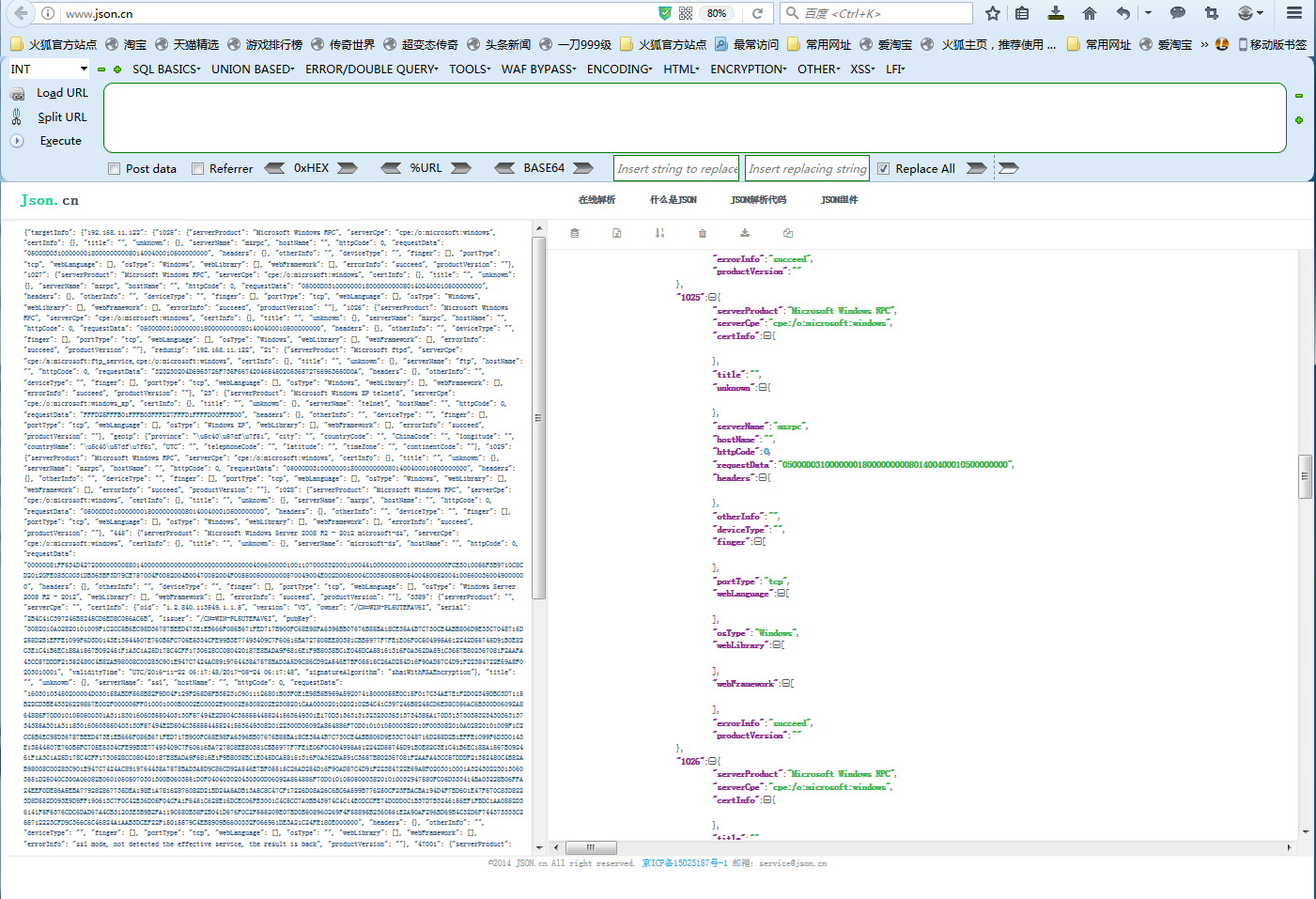This screenshot has height=899, width=1316.
Task: Collapse the "1026" JSON node
Action: 713,761
